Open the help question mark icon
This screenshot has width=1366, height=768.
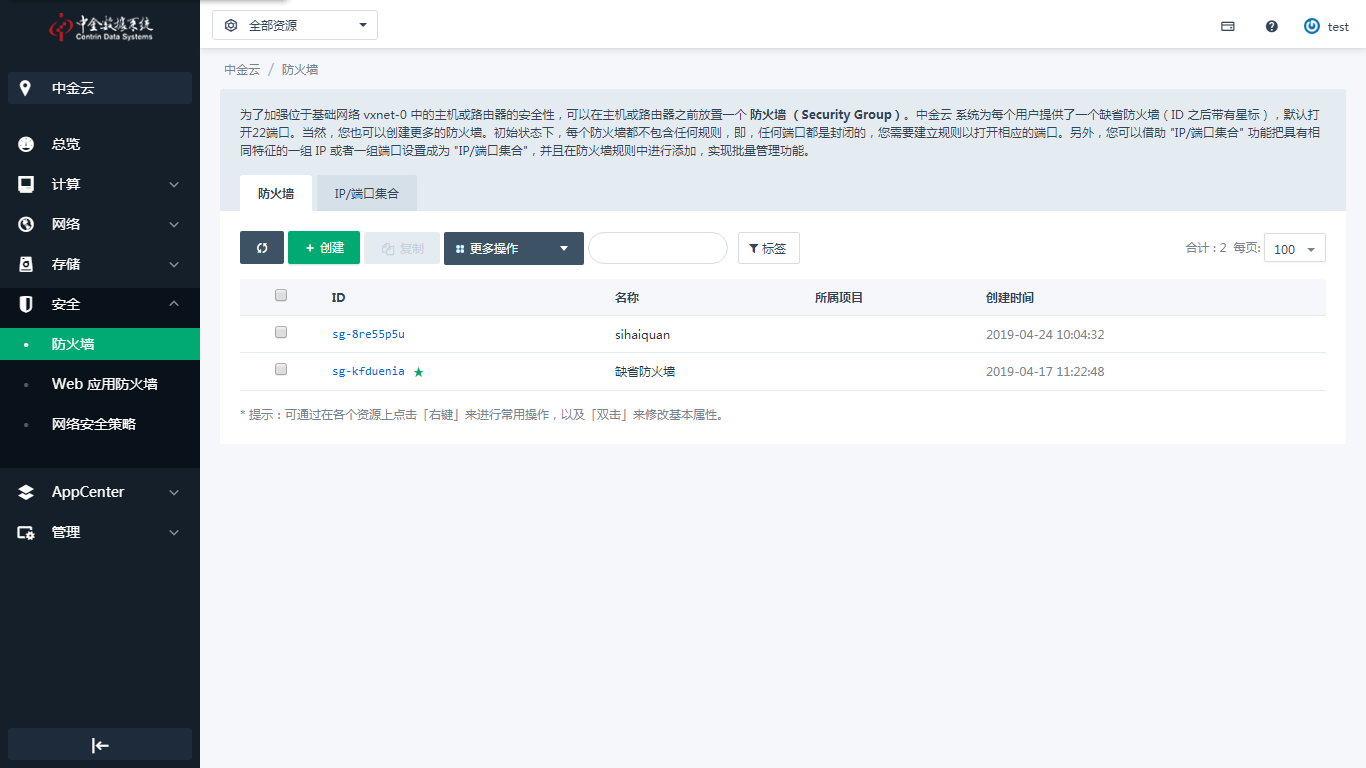click(x=1272, y=27)
